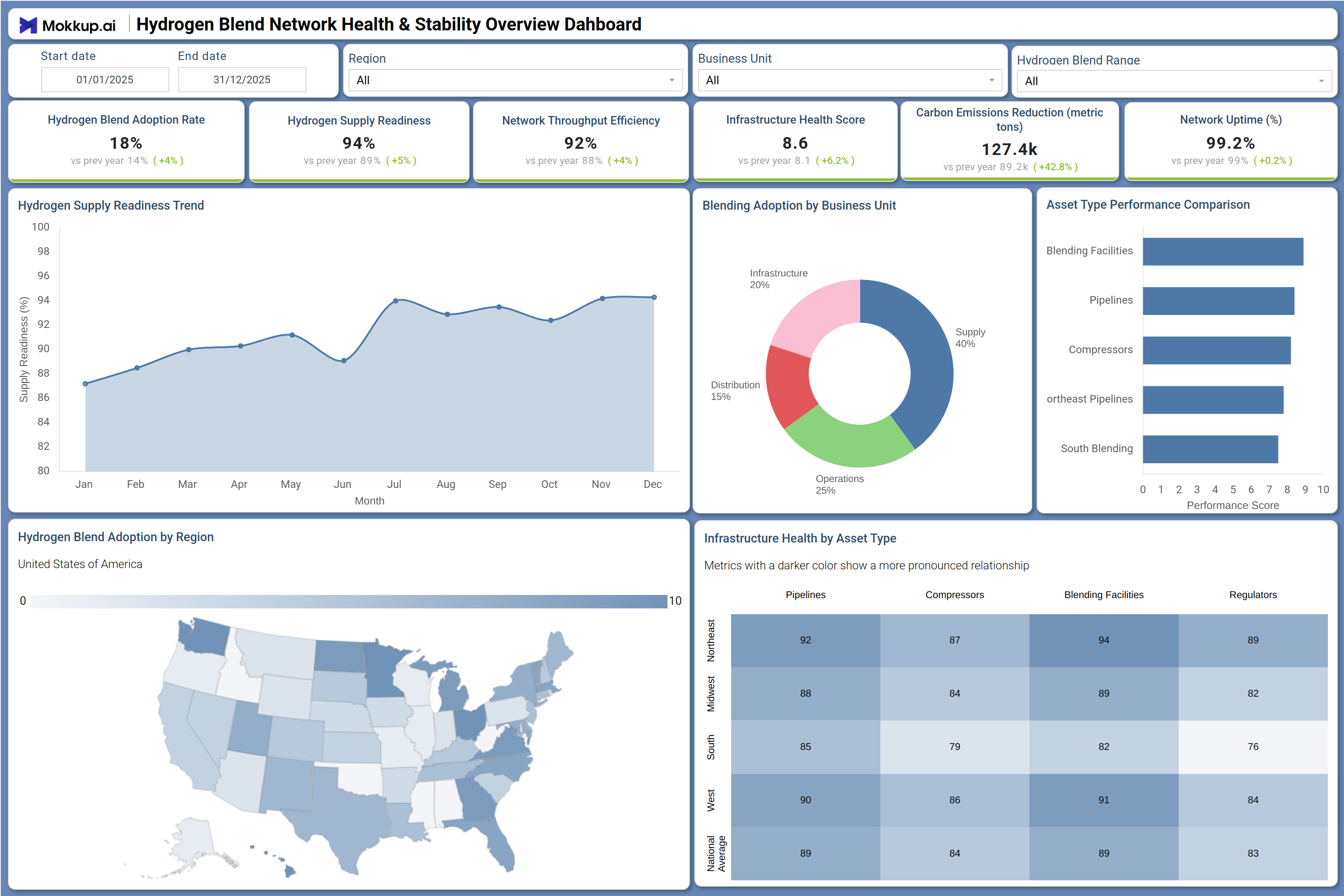This screenshot has width=1344, height=896.
Task: Click the South Regulators cell 76
Action: click(1253, 747)
